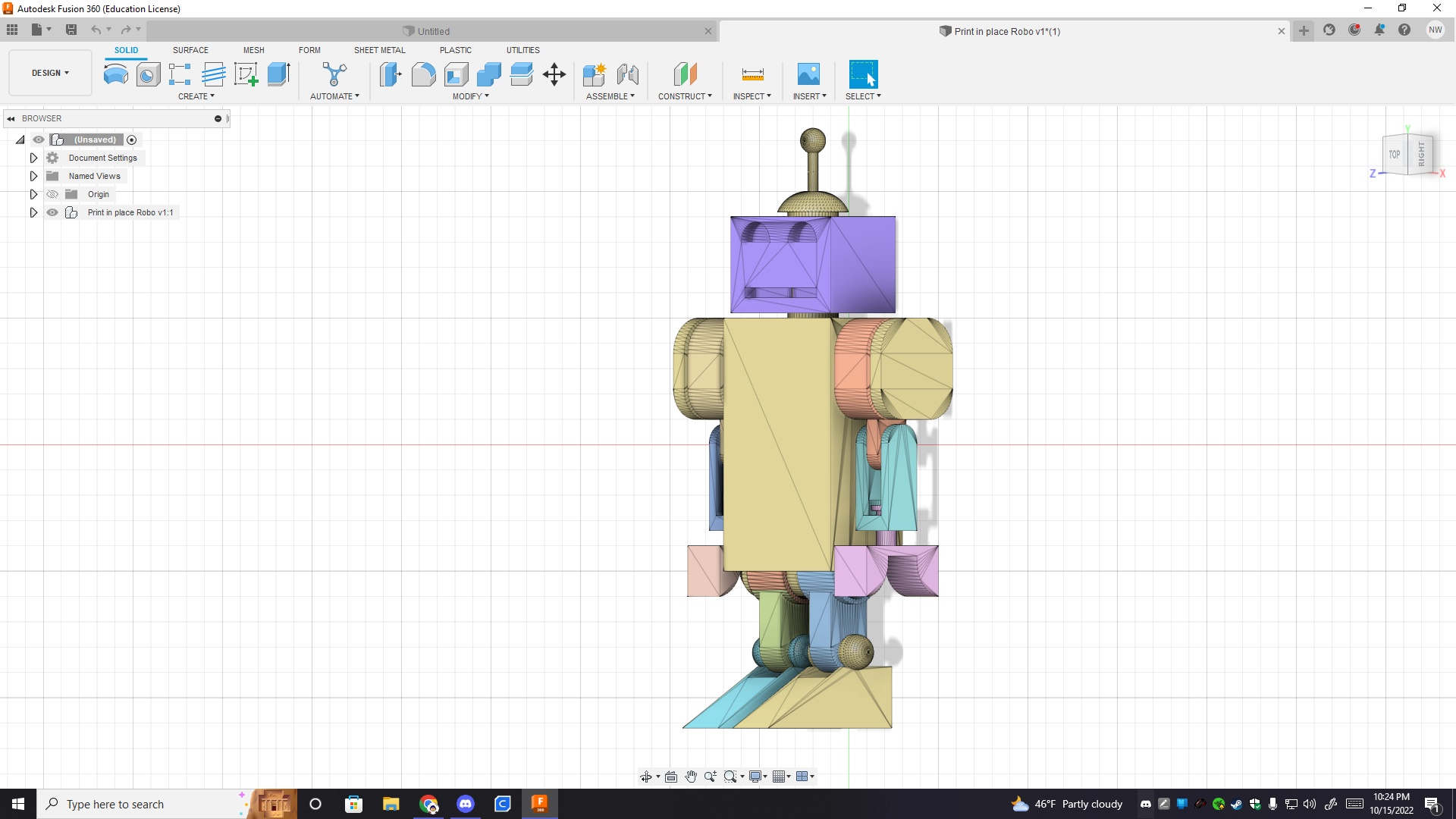This screenshot has width=1456, height=819.
Task: Open Discord from the taskbar
Action: tap(466, 804)
